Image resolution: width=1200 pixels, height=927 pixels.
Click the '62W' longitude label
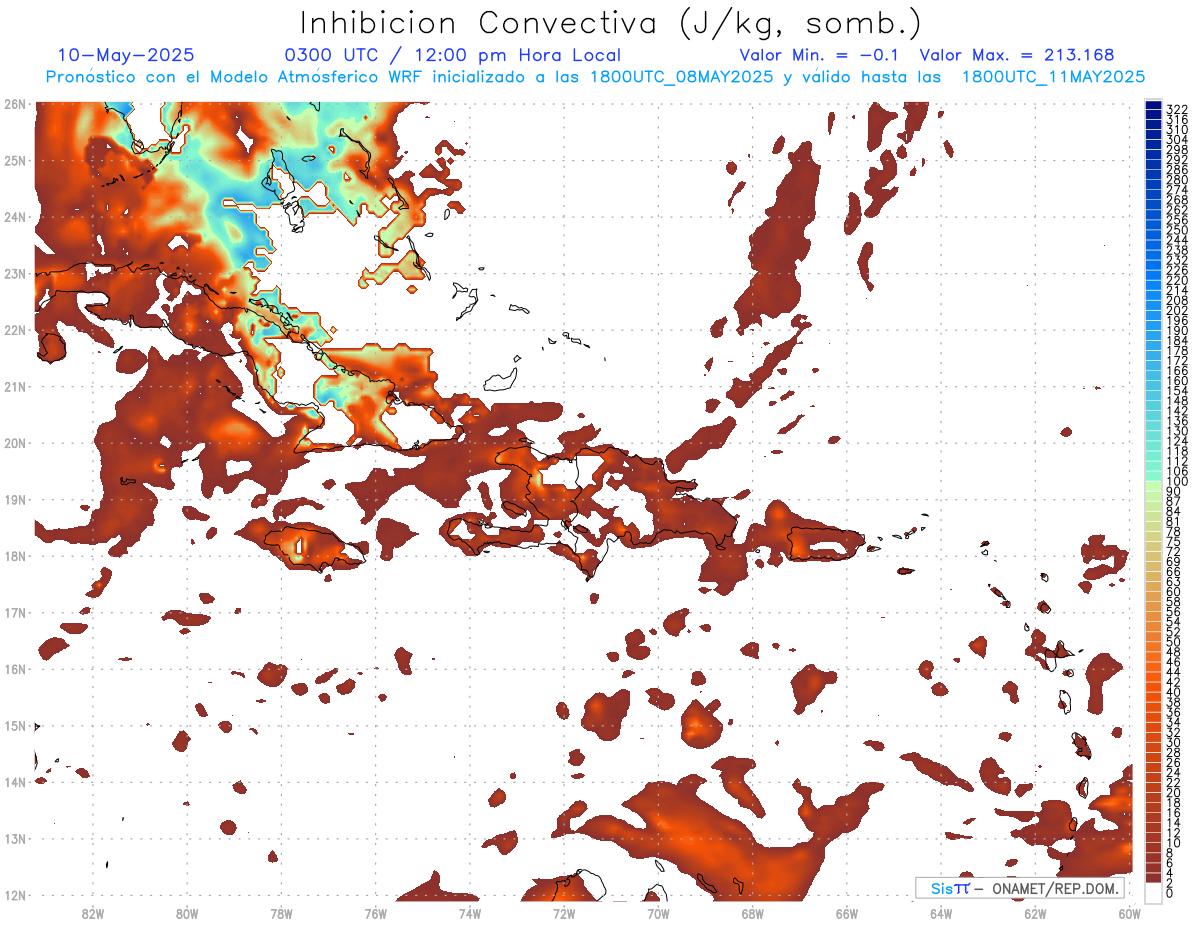pyautogui.click(x=1035, y=913)
